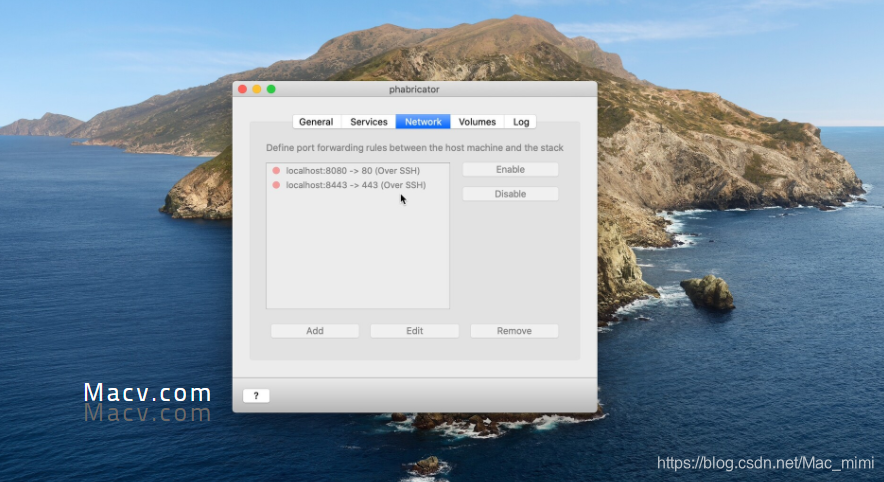884x482 pixels.
Task: Open the Services tab
Action: (369, 122)
